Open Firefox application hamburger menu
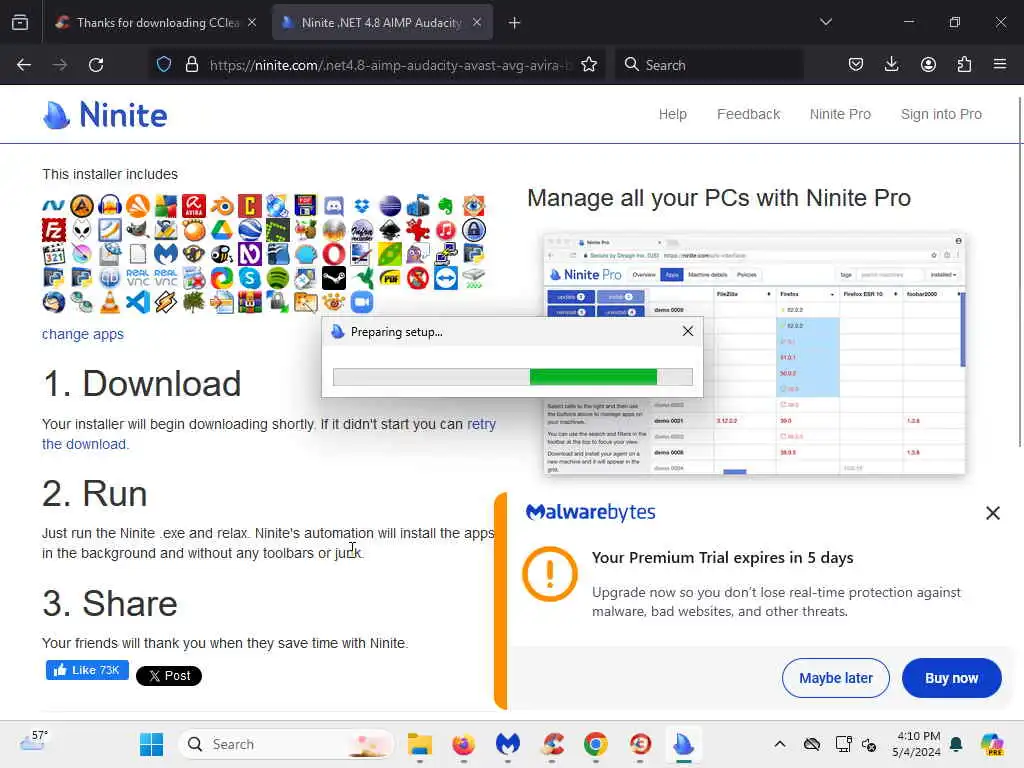Viewport: 1024px width, 768px height. pyautogui.click(x=1000, y=64)
